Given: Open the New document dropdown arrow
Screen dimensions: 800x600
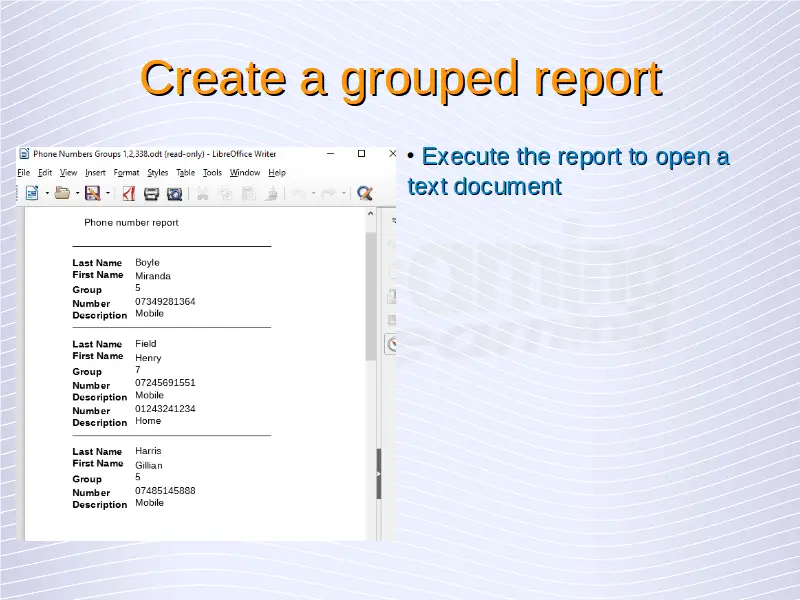Looking at the screenshot, I should pyautogui.click(x=47, y=193).
